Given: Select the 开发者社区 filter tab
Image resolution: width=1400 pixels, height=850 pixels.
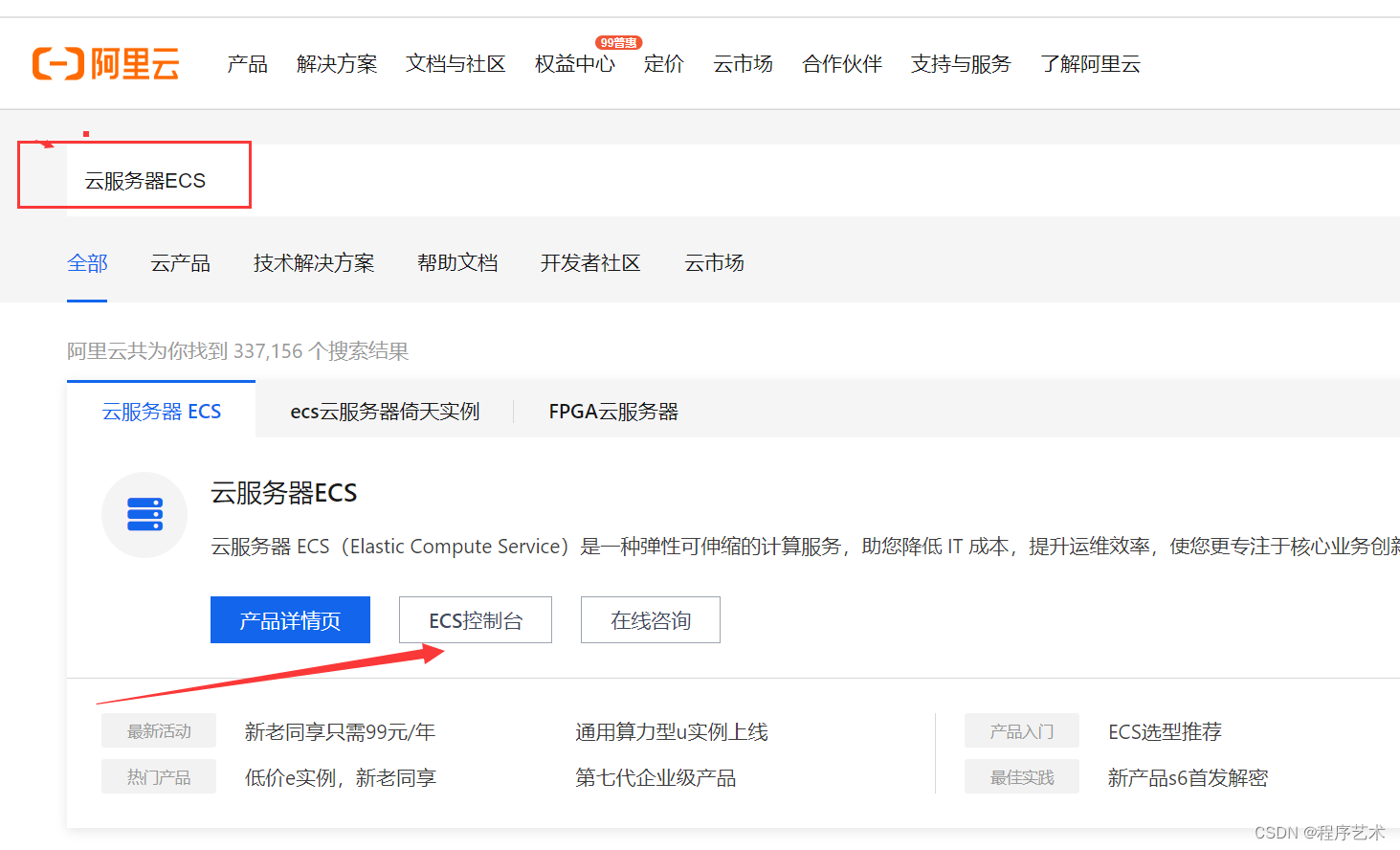Looking at the screenshot, I should (590, 263).
